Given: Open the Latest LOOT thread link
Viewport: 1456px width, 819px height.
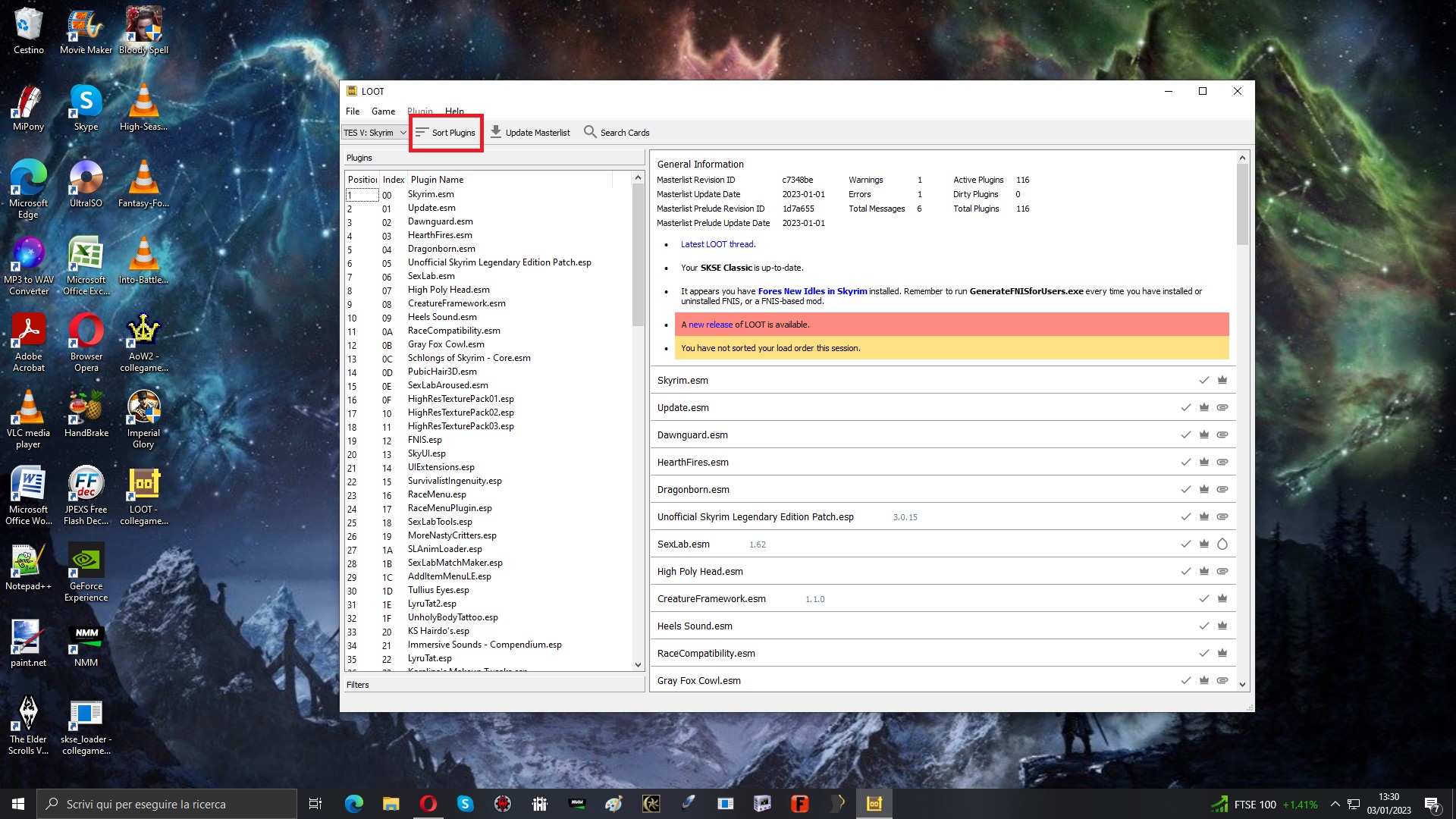Looking at the screenshot, I should click(717, 244).
